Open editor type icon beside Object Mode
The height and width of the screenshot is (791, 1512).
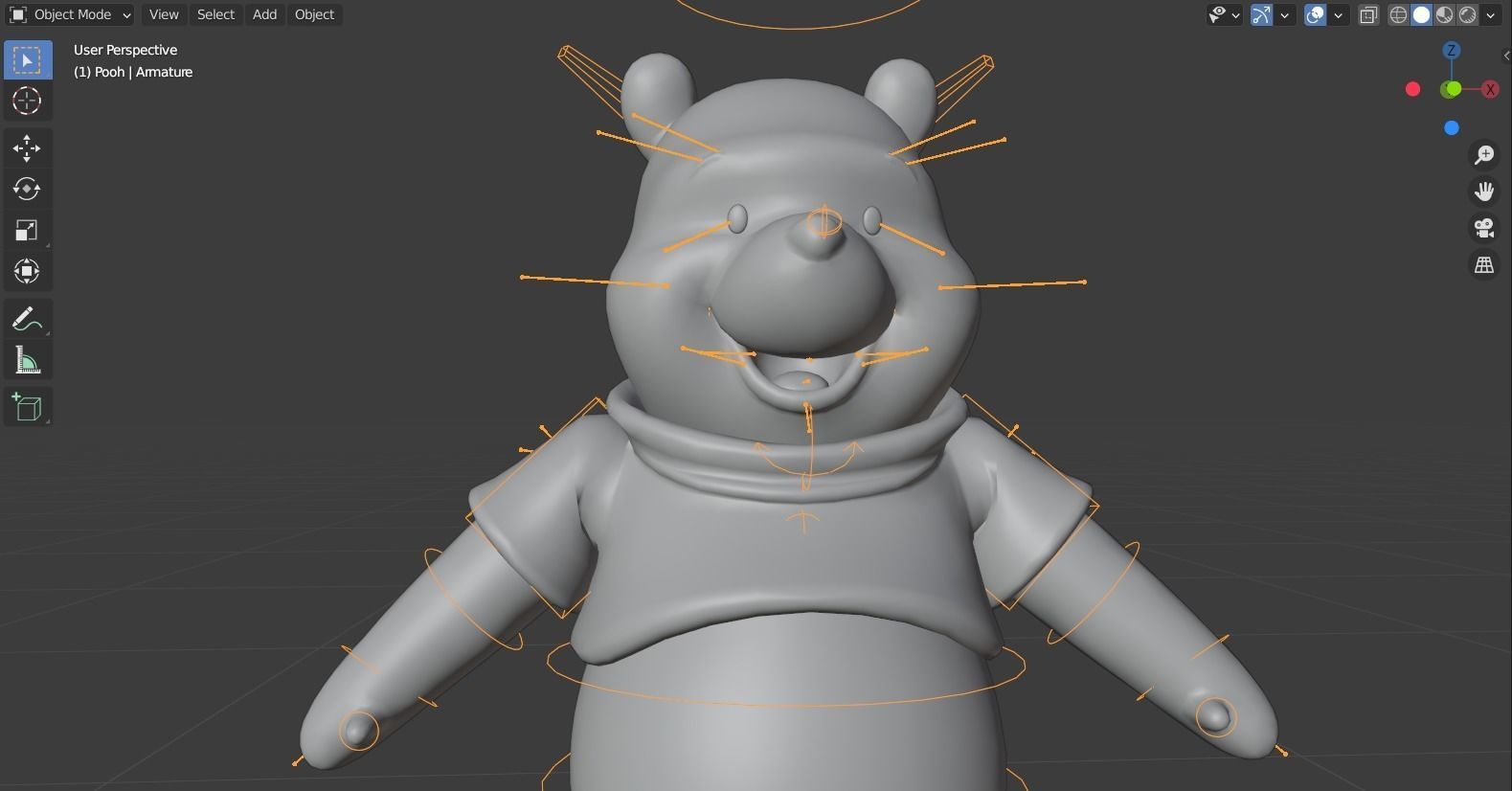pyautogui.click(x=18, y=14)
